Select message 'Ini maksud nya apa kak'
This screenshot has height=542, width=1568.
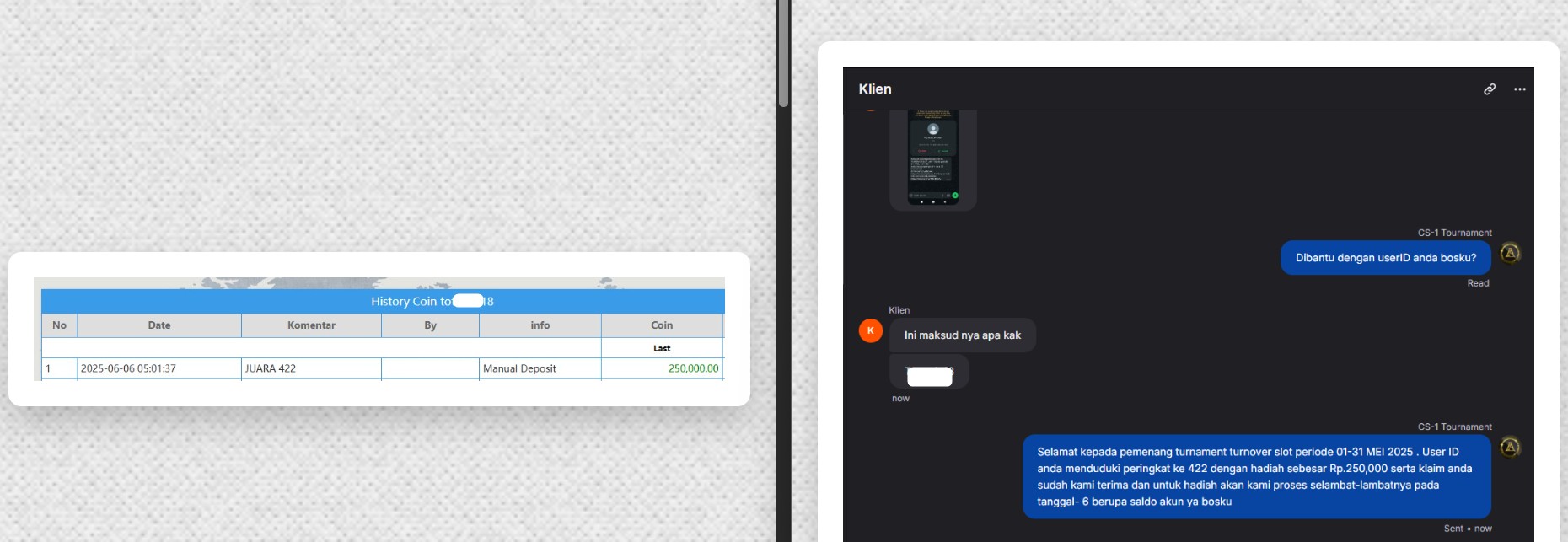click(x=963, y=335)
